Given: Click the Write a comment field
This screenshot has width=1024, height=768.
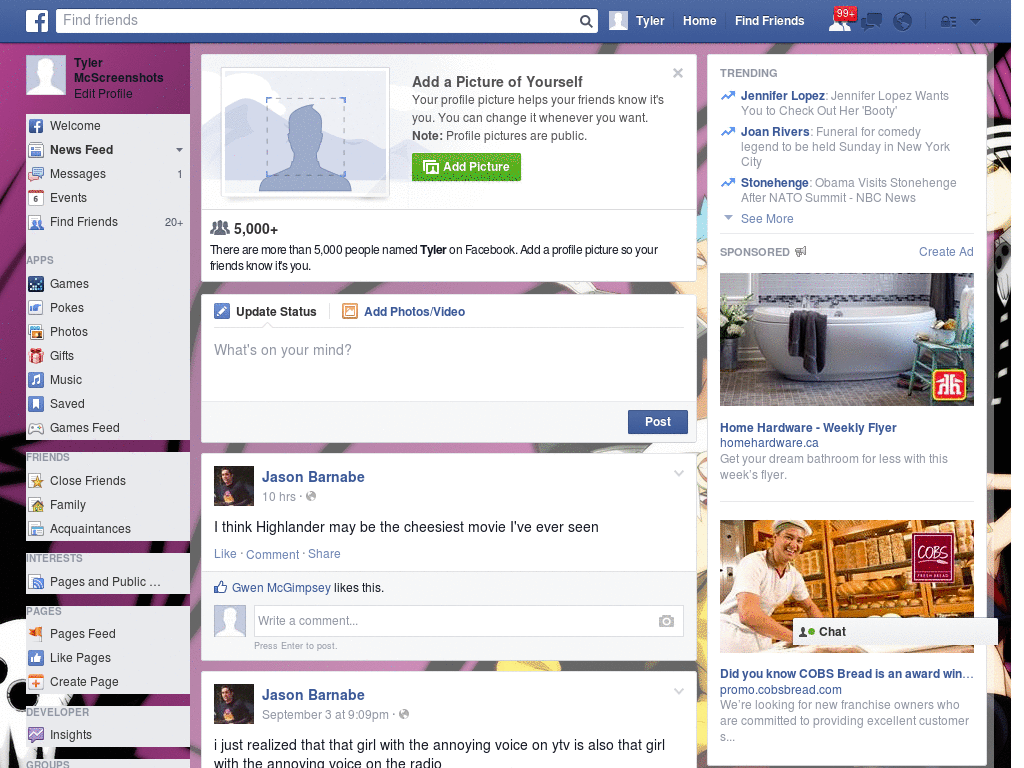Looking at the screenshot, I should pyautogui.click(x=469, y=621).
